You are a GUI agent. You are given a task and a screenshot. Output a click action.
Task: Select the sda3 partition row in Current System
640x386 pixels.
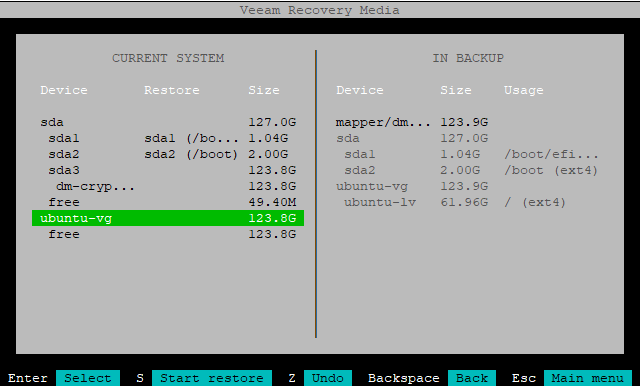click(x=168, y=170)
